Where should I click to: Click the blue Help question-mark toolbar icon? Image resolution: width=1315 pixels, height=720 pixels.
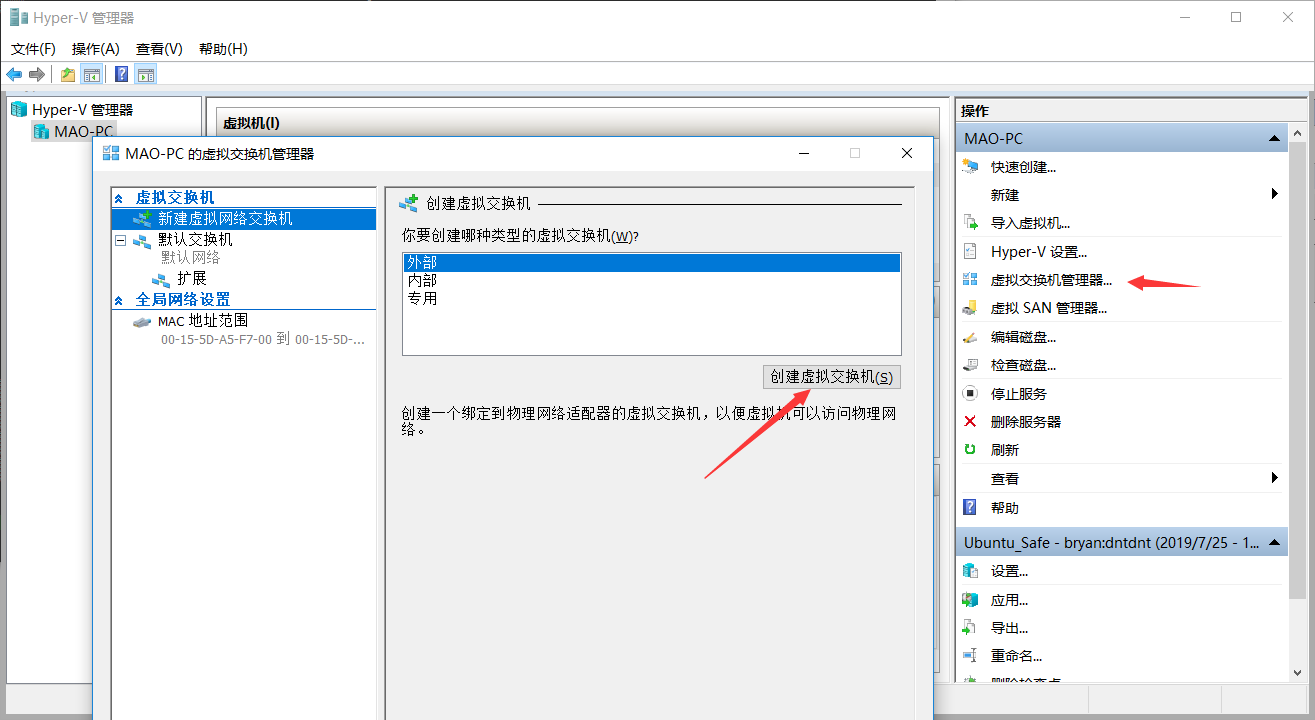(121, 74)
